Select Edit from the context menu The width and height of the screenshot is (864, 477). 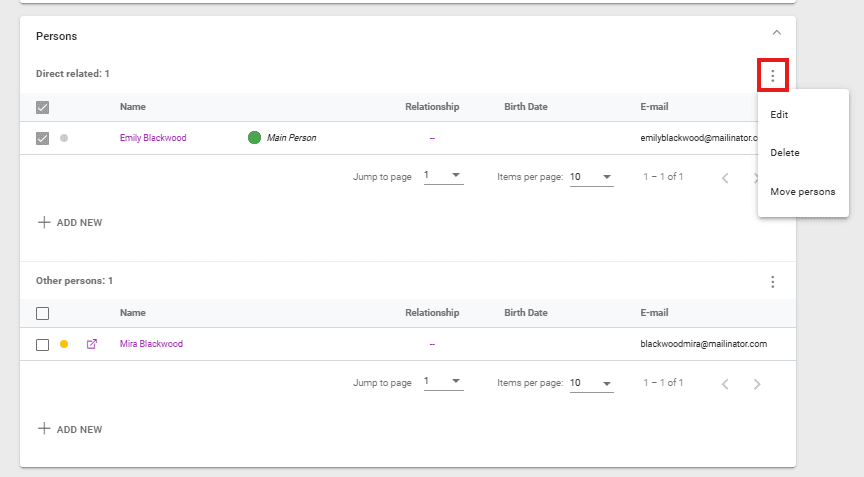click(x=780, y=115)
